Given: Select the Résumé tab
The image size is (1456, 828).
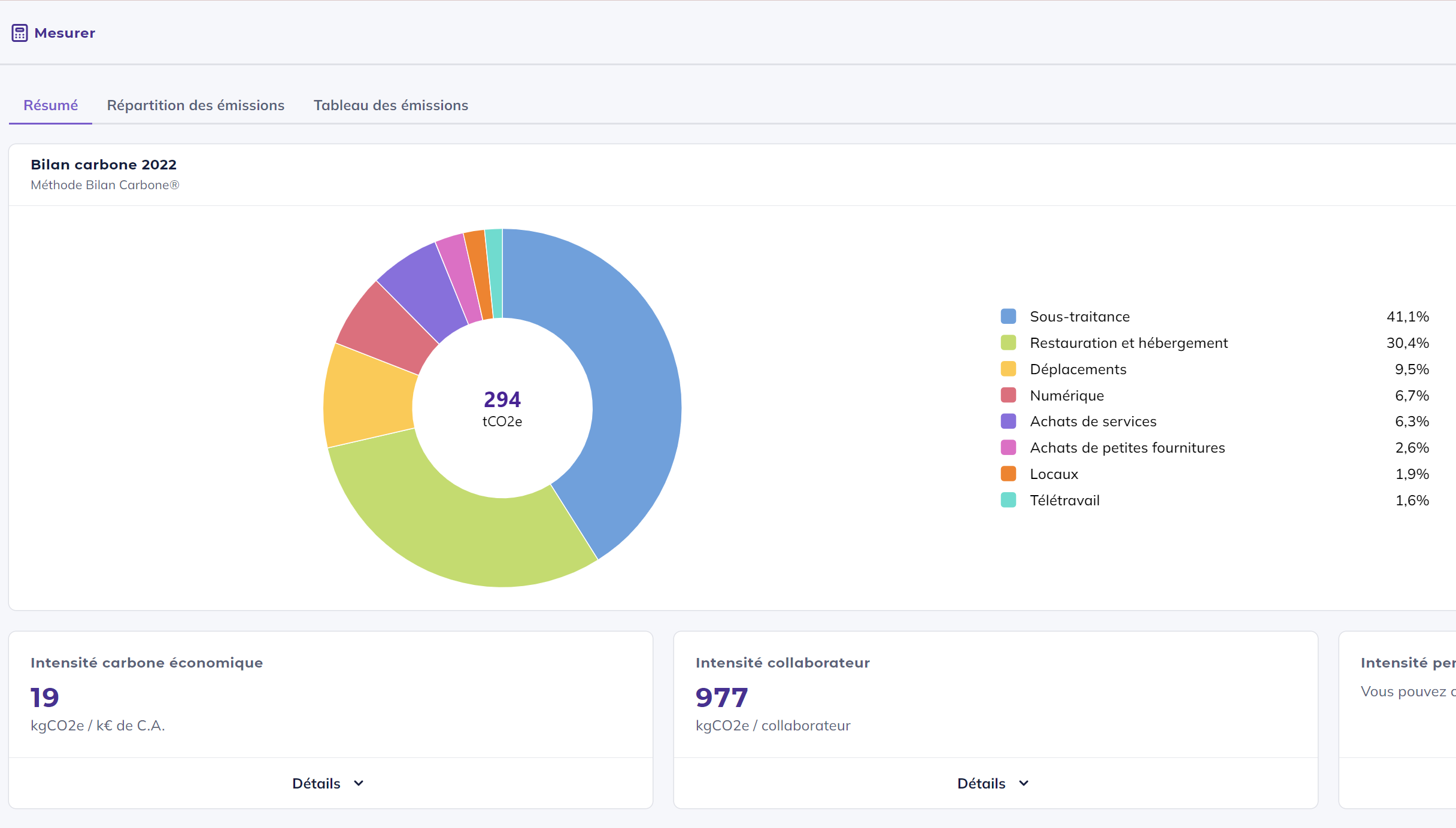Looking at the screenshot, I should tap(50, 105).
